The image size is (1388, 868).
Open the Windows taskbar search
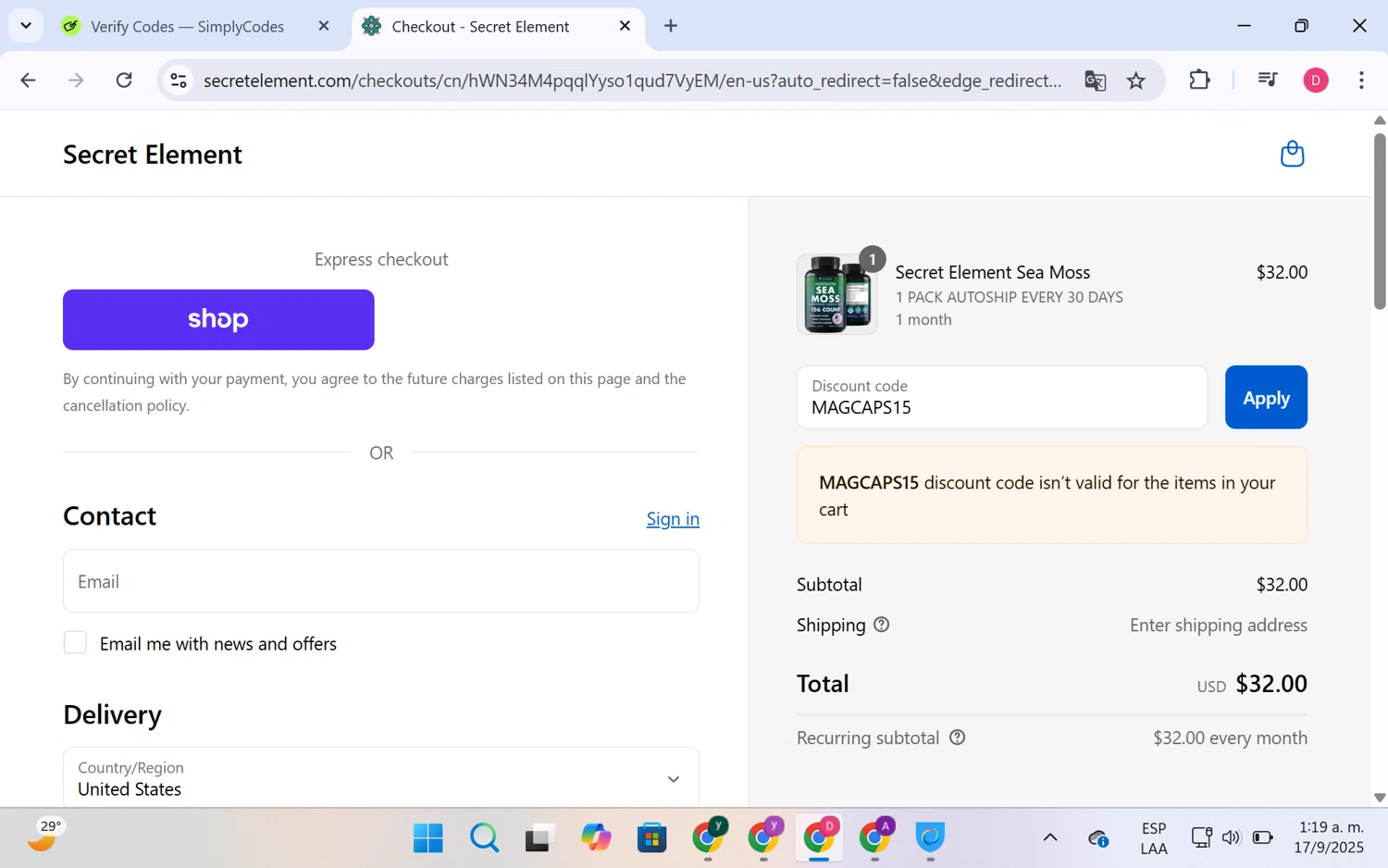point(484,837)
